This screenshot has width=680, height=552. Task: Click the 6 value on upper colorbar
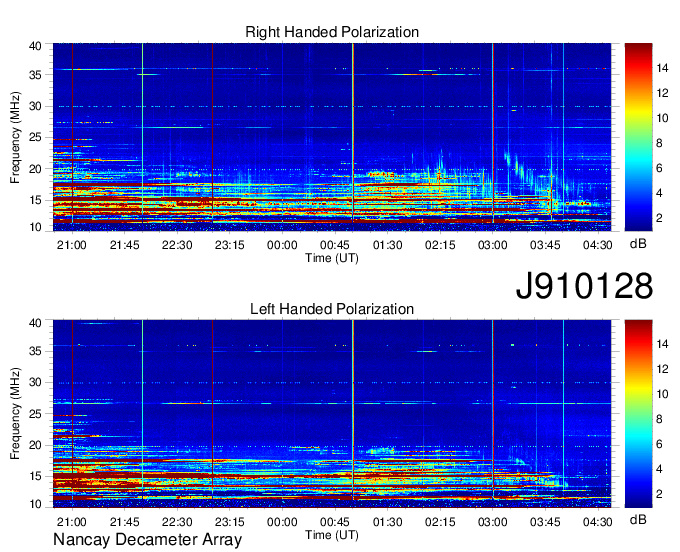(660, 168)
